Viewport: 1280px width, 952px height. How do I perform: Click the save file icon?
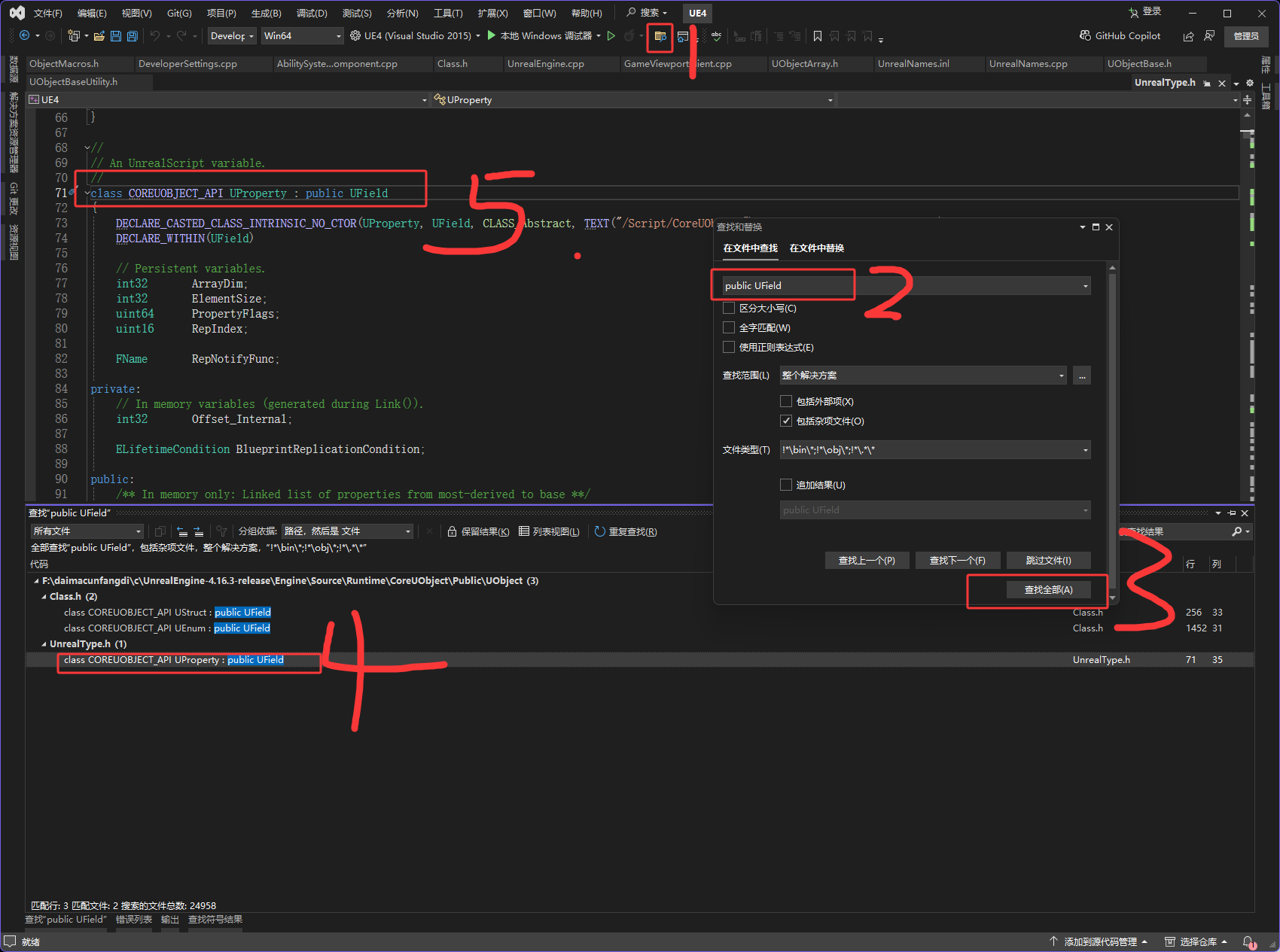(x=116, y=35)
